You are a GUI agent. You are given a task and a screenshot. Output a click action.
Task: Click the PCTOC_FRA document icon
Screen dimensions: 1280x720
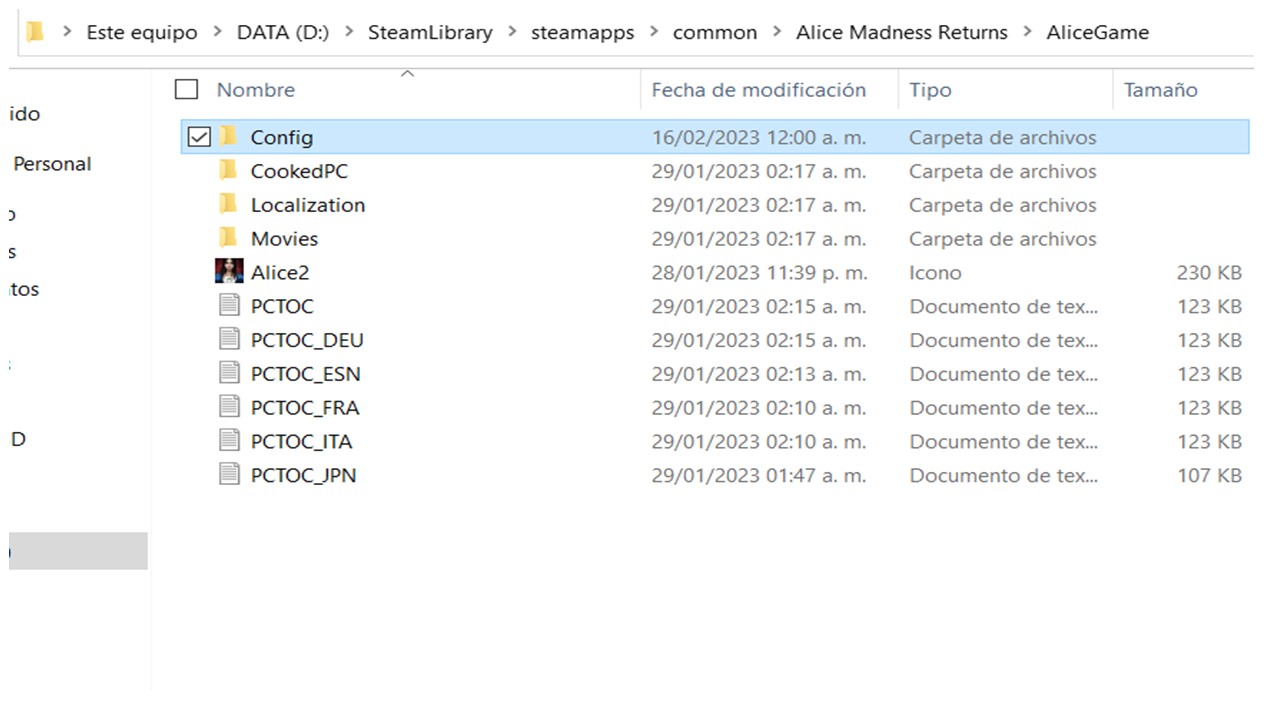(x=230, y=408)
